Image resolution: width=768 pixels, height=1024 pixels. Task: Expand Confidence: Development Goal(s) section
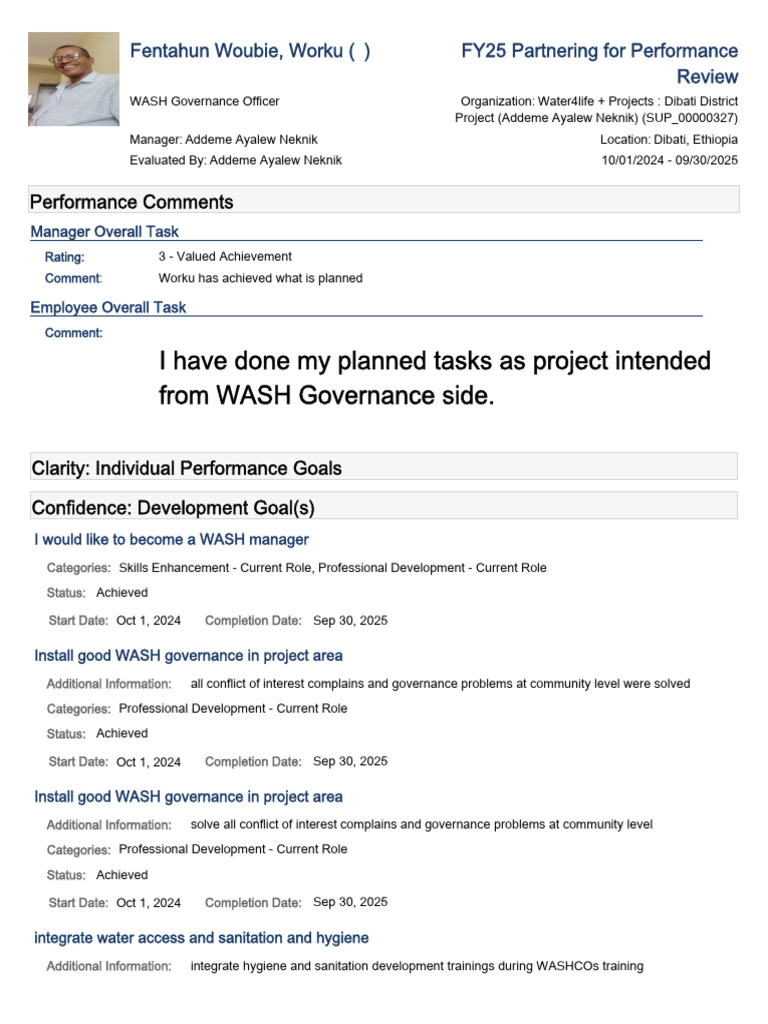click(x=173, y=508)
